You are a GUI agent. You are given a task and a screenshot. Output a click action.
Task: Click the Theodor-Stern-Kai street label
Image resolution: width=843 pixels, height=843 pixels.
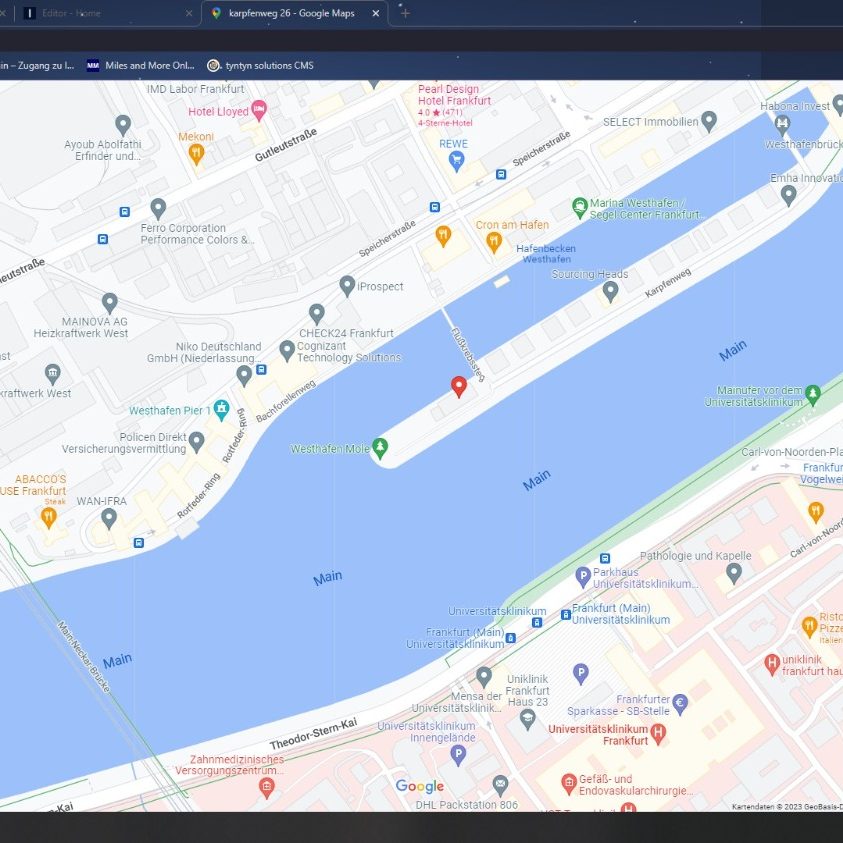click(x=313, y=733)
